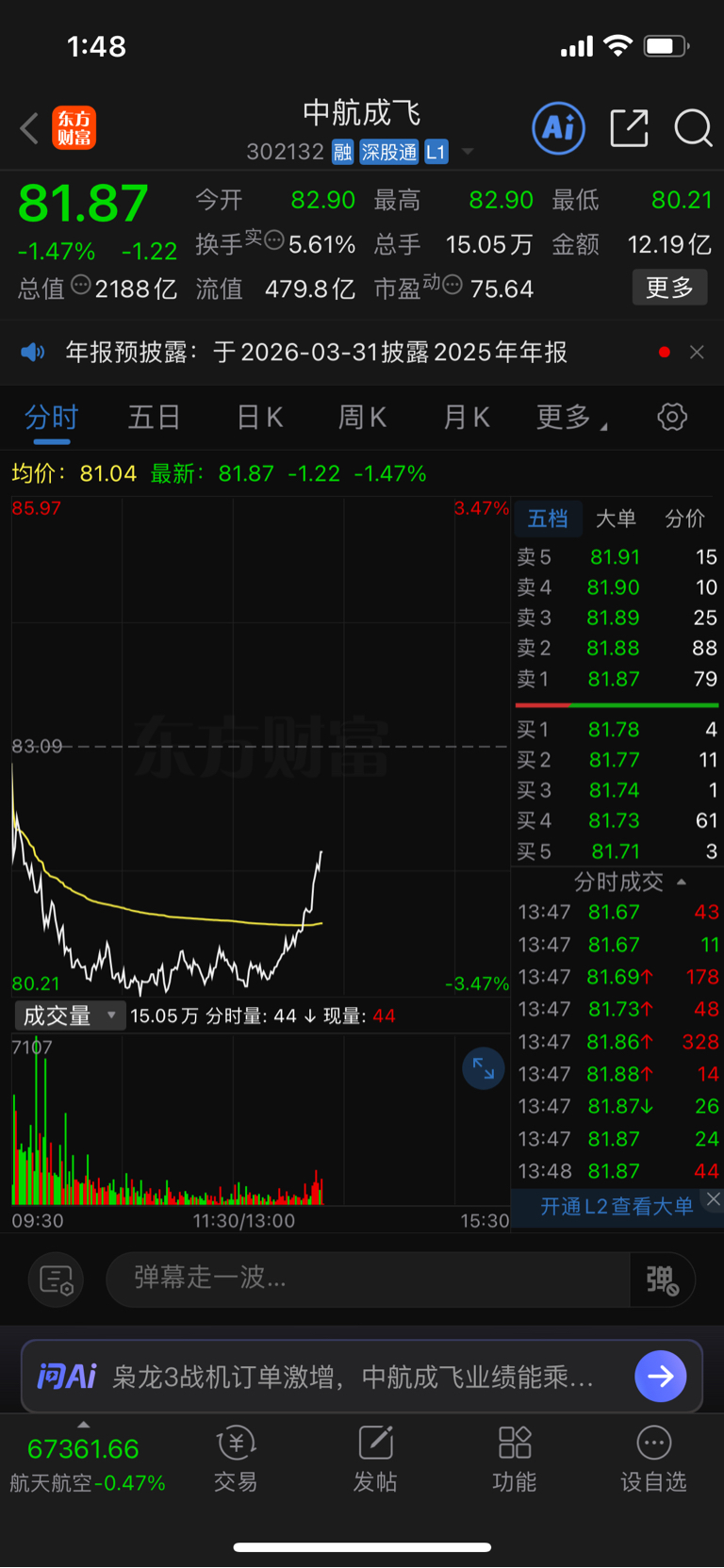The height and width of the screenshot is (1568, 724).
Task: Open the 交易 trade icon
Action: point(236,1460)
